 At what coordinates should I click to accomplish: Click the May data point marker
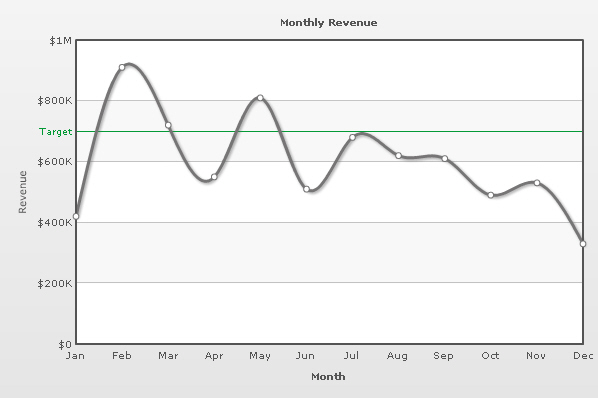click(260, 98)
